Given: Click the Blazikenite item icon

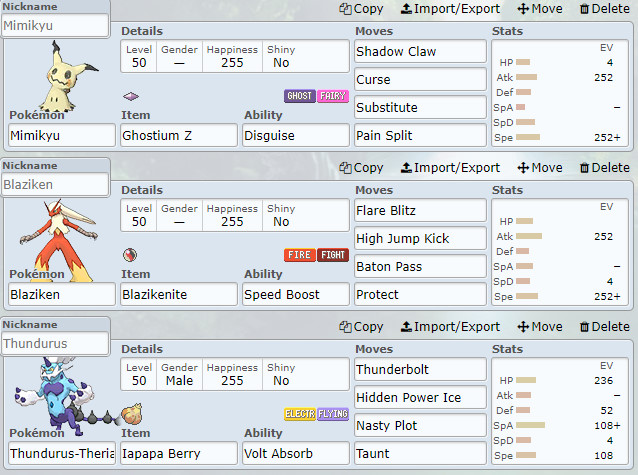Looking at the screenshot, I should point(130,255).
